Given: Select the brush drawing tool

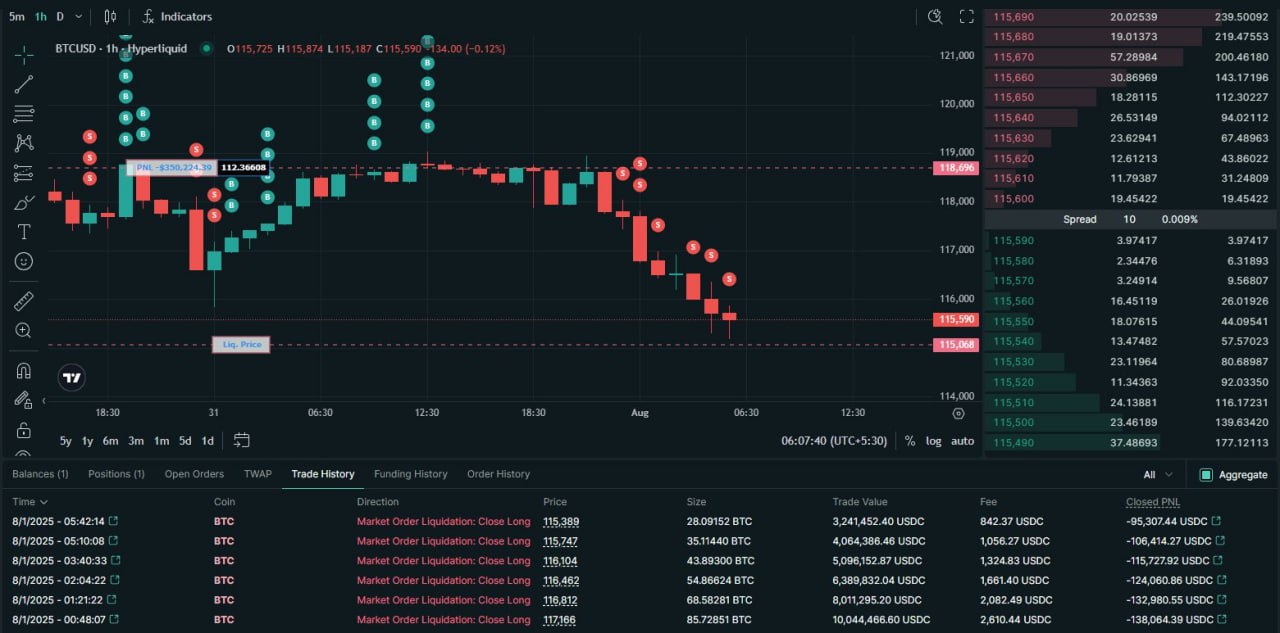Looking at the screenshot, I should (24, 202).
